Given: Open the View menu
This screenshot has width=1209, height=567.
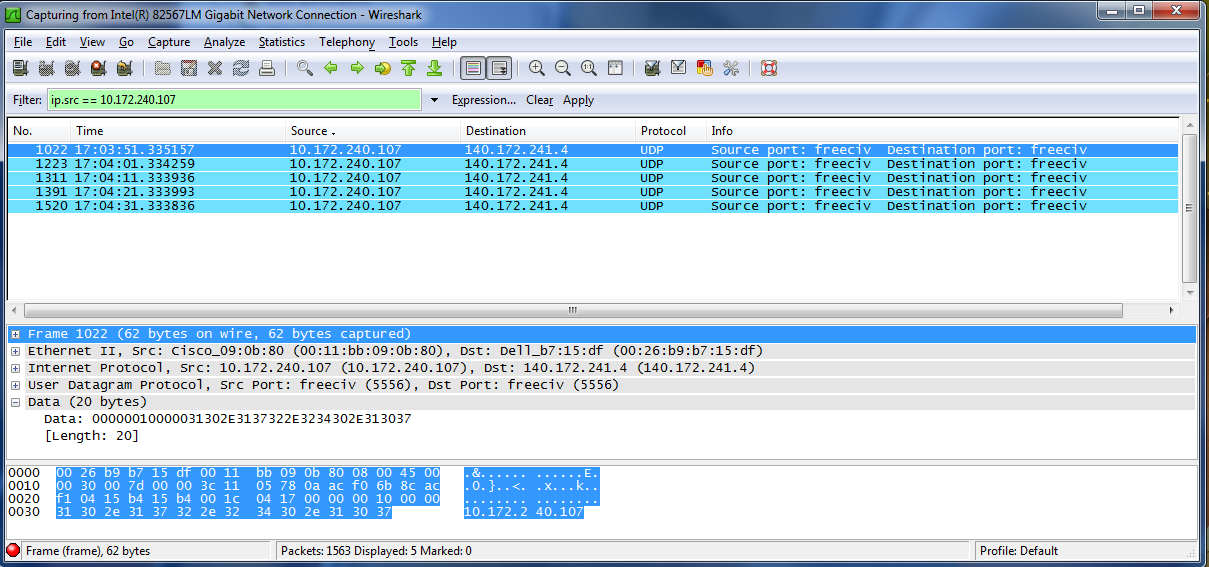Looking at the screenshot, I should tap(92, 42).
